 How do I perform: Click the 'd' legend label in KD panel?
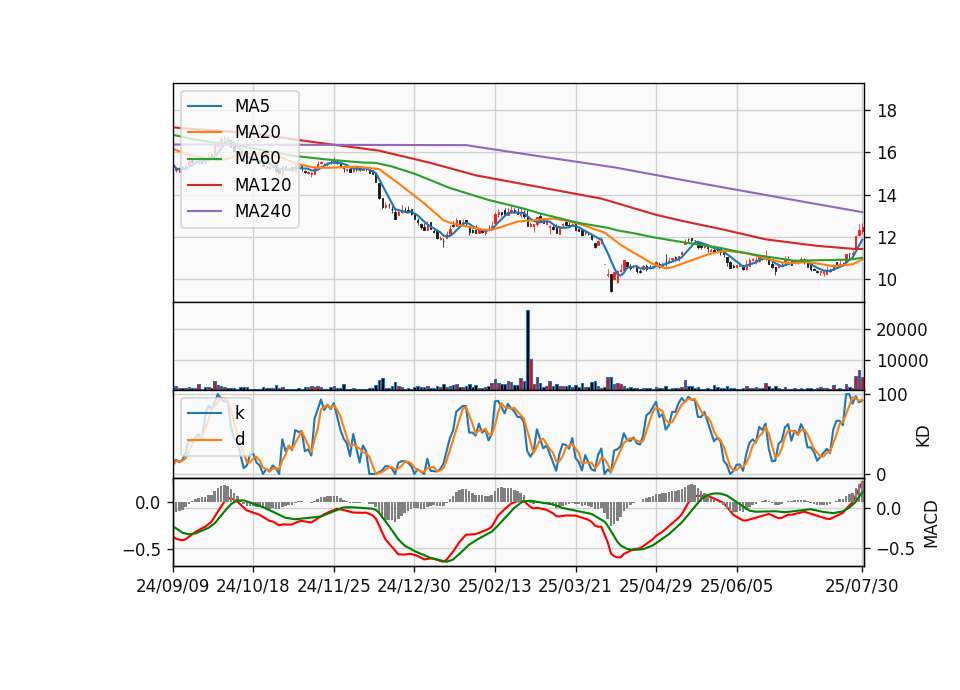coord(240,439)
